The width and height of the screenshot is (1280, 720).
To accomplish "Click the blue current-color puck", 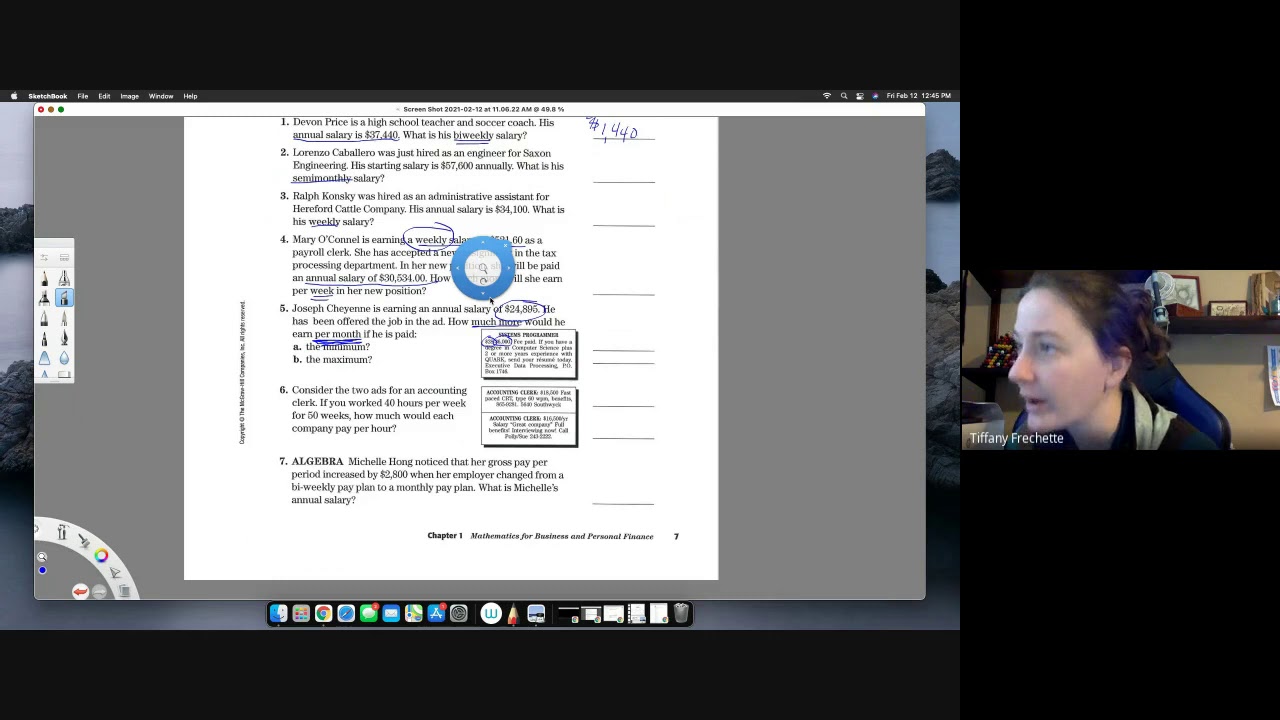I will tap(42, 570).
